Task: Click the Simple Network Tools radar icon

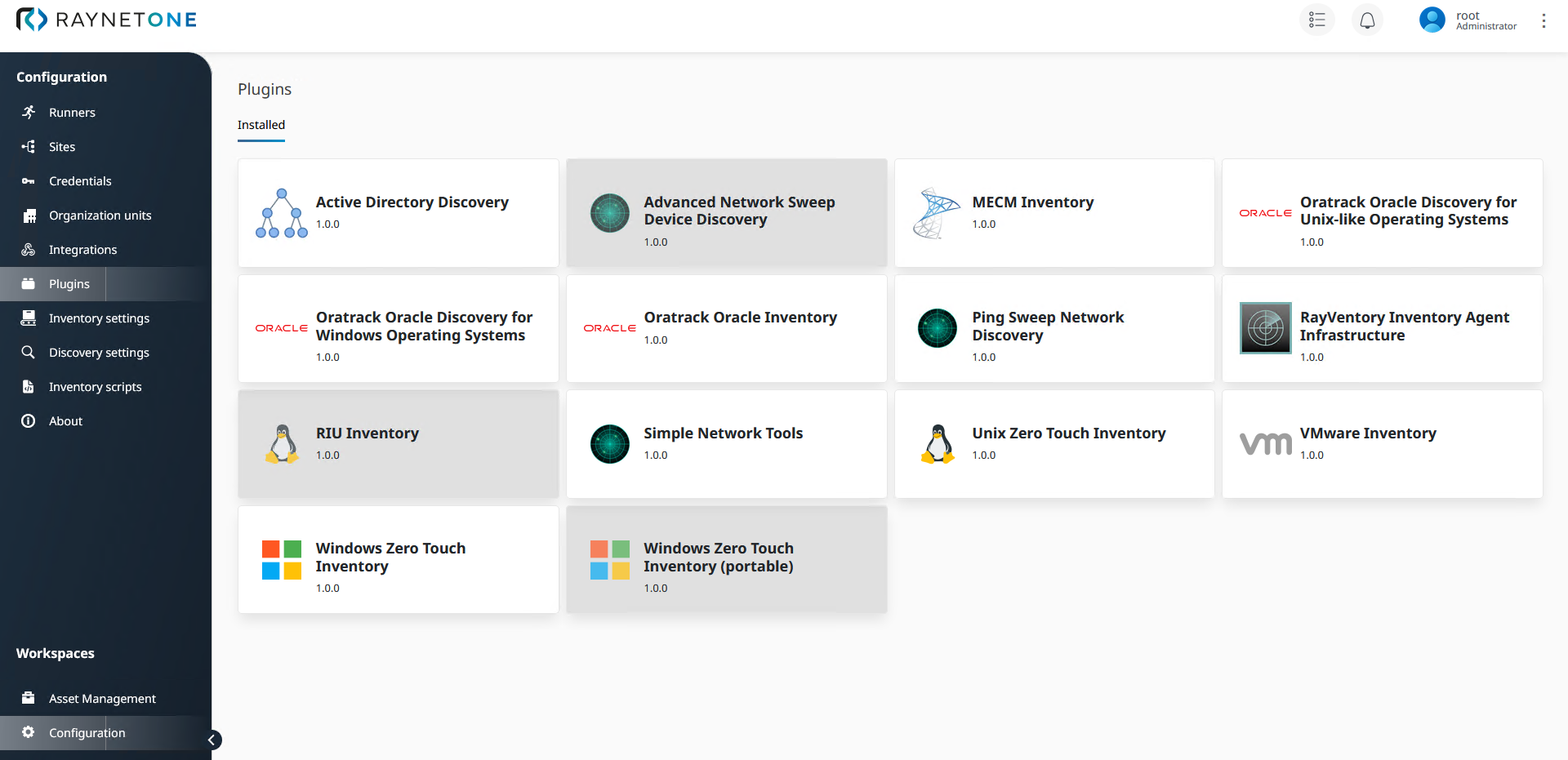Action: coord(610,444)
